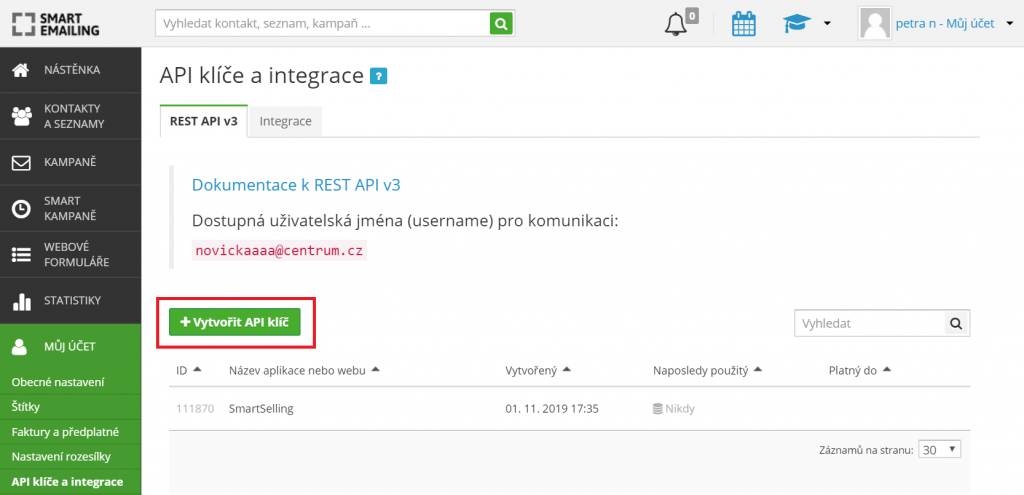Sort table by ID column
The image size is (1024, 495).
pos(189,370)
